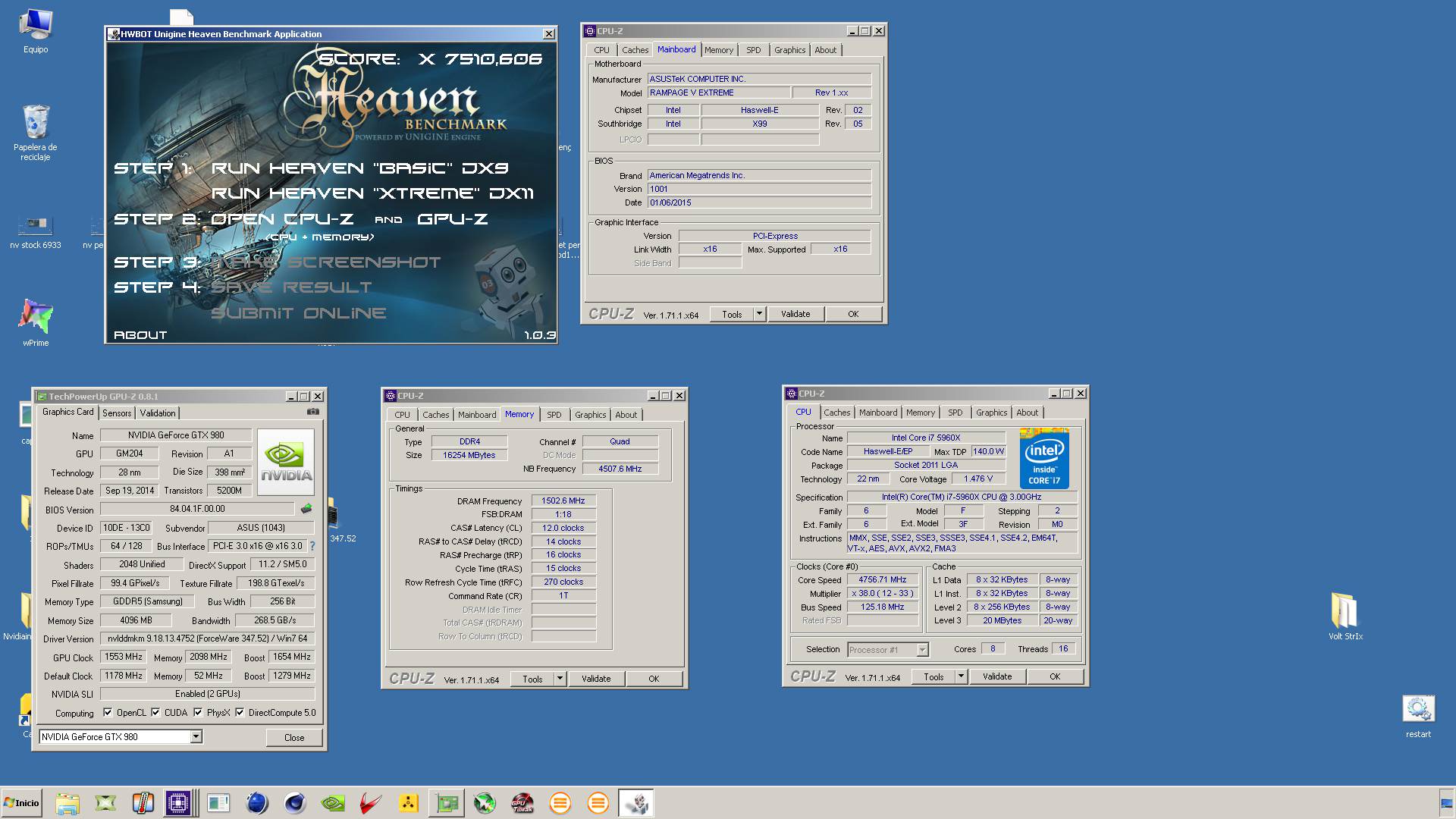Click Run Heaven "Xtreme" DX11
This screenshot has width=1456, height=819.
click(x=372, y=193)
